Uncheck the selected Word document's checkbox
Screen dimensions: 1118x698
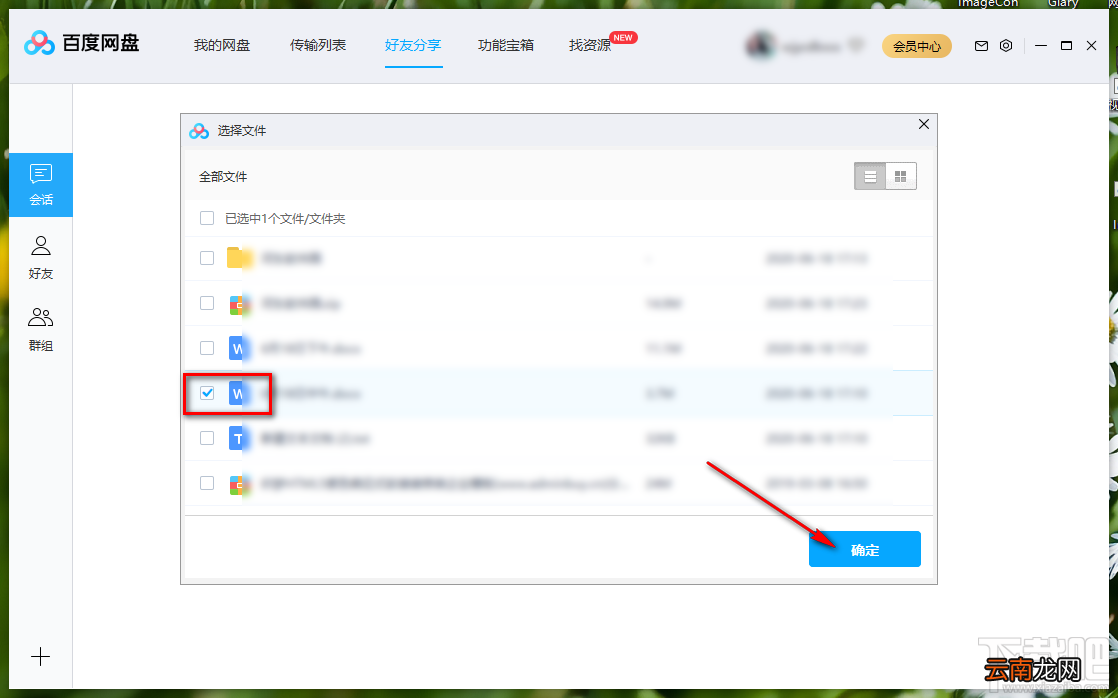(x=207, y=393)
